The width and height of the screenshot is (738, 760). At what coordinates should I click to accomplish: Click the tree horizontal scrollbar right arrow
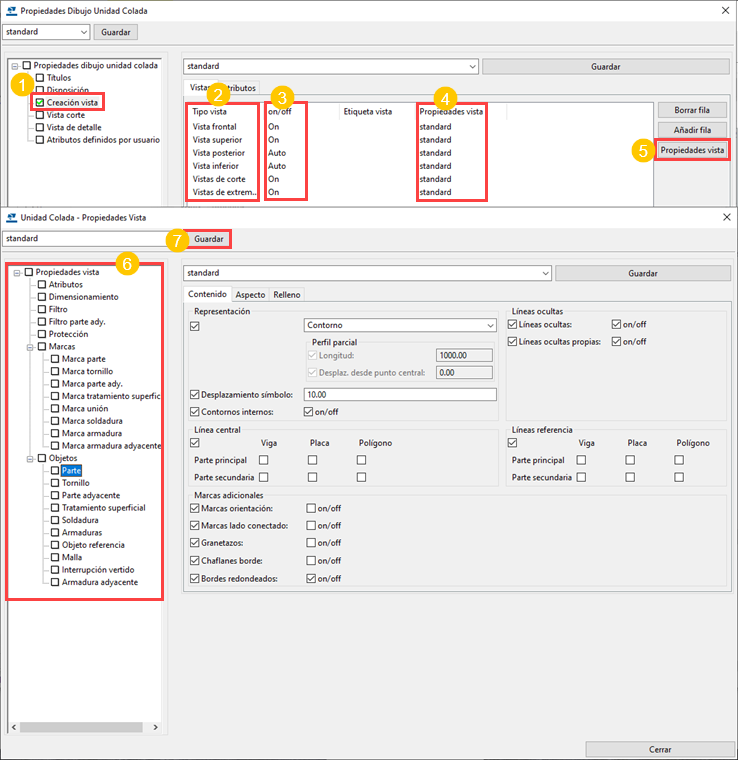(x=155, y=727)
